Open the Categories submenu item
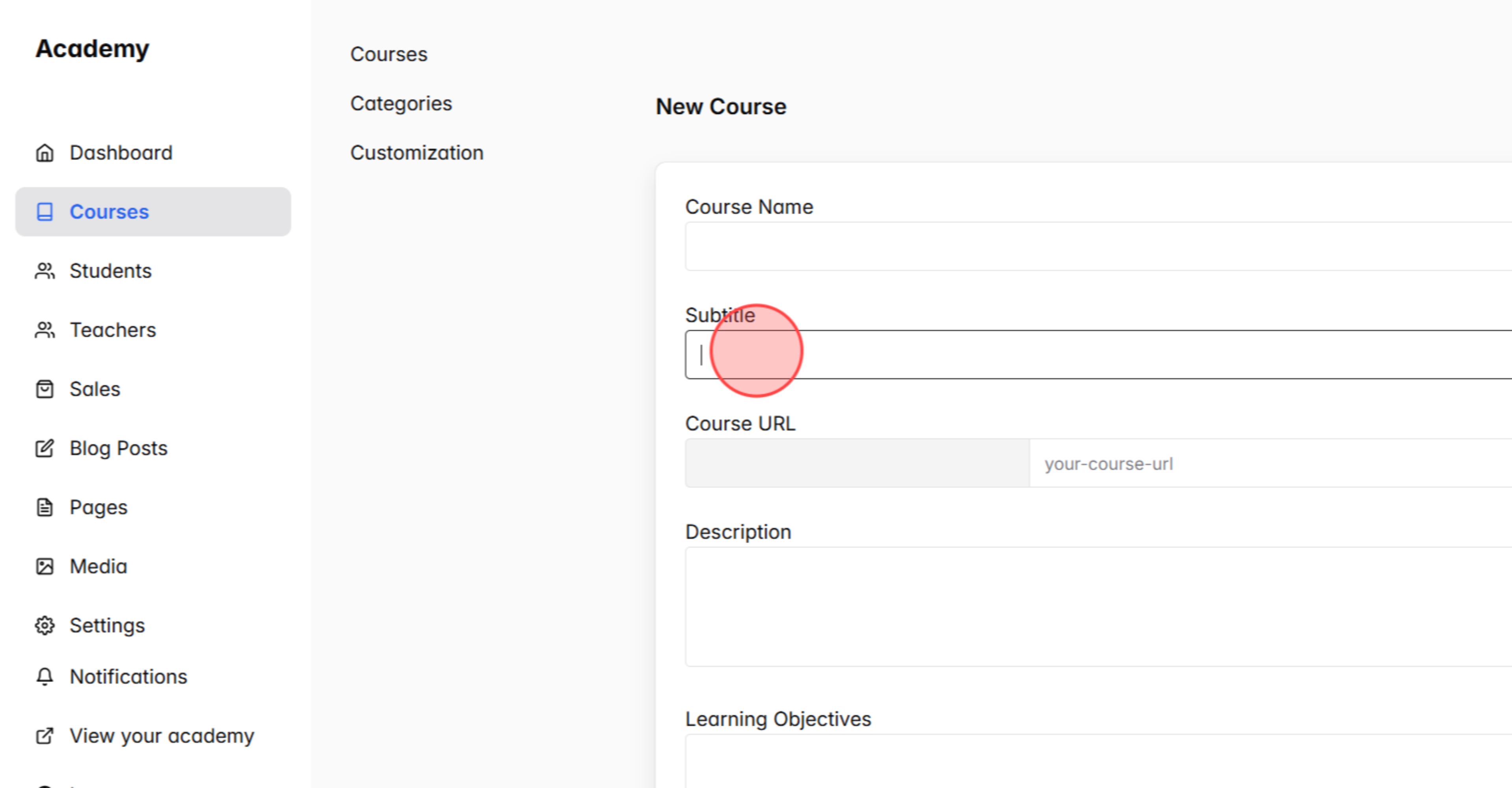 402,103
